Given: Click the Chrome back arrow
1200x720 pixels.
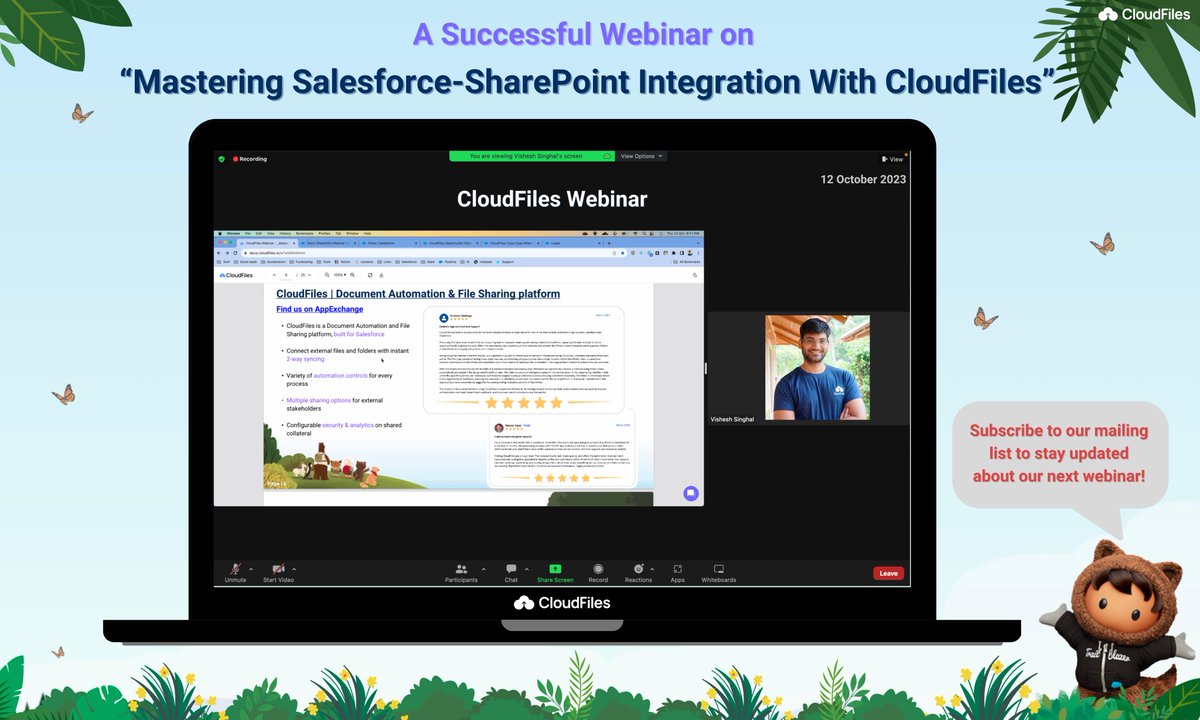Looking at the screenshot, I should (220, 253).
